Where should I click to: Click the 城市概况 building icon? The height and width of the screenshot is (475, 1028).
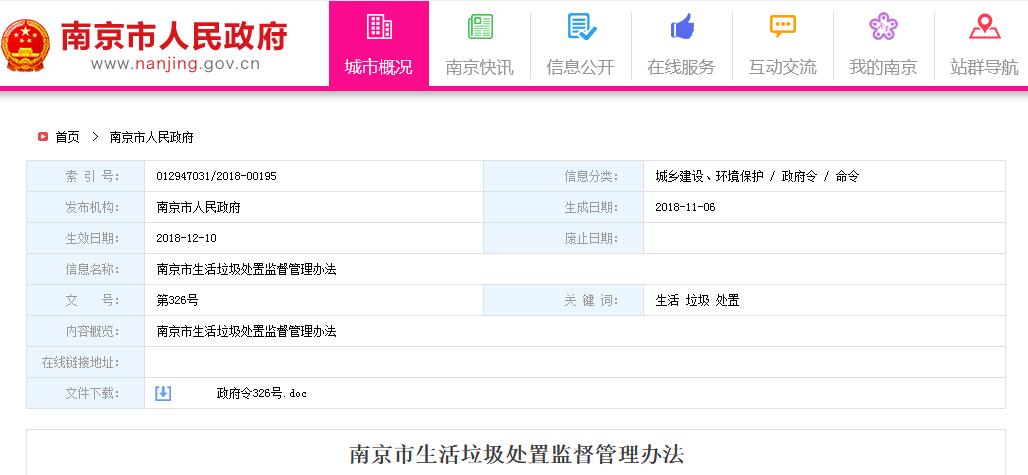pyautogui.click(x=379, y=27)
